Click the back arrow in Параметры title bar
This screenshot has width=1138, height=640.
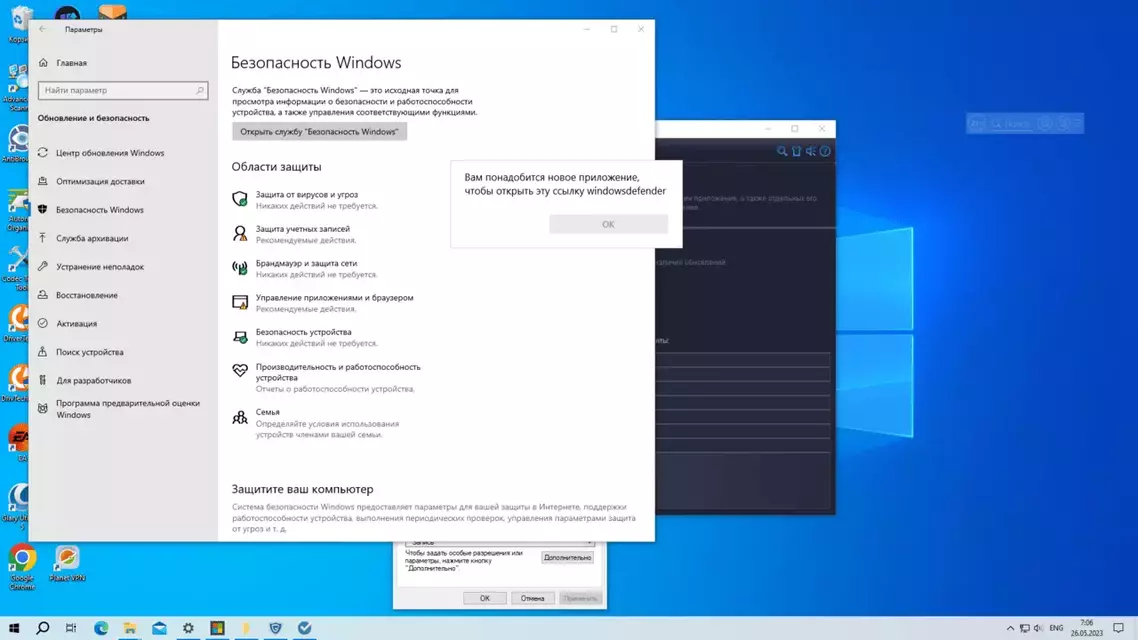click(42, 29)
